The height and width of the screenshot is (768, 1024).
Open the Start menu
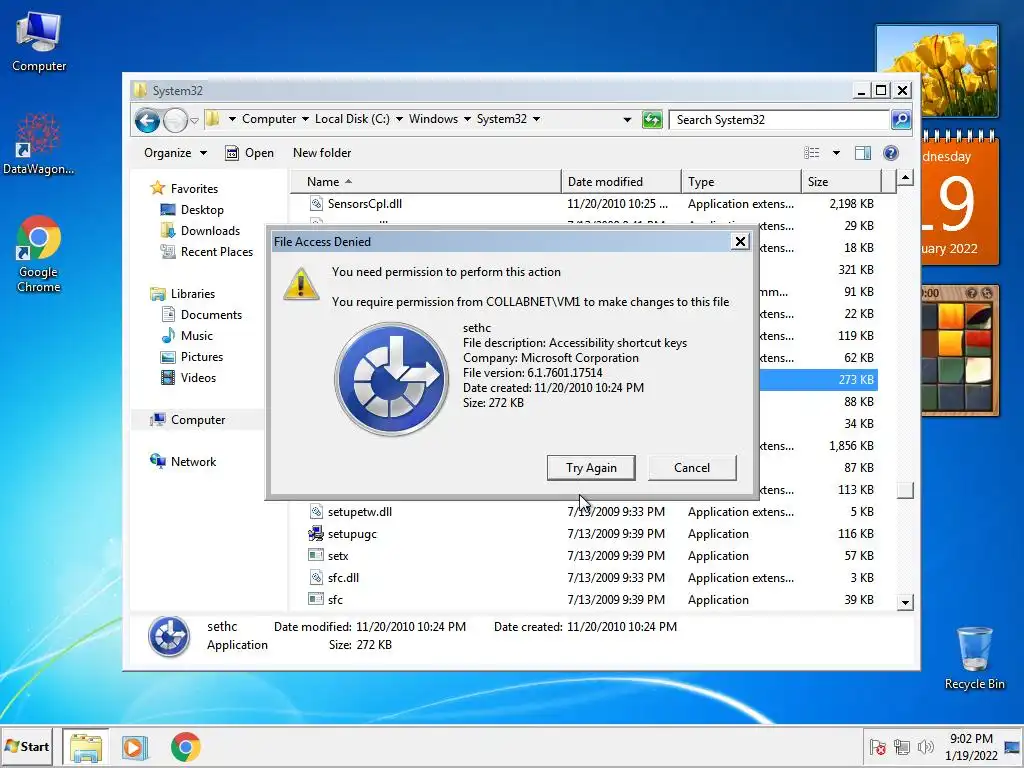pyautogui.click(x=27, y=746)
